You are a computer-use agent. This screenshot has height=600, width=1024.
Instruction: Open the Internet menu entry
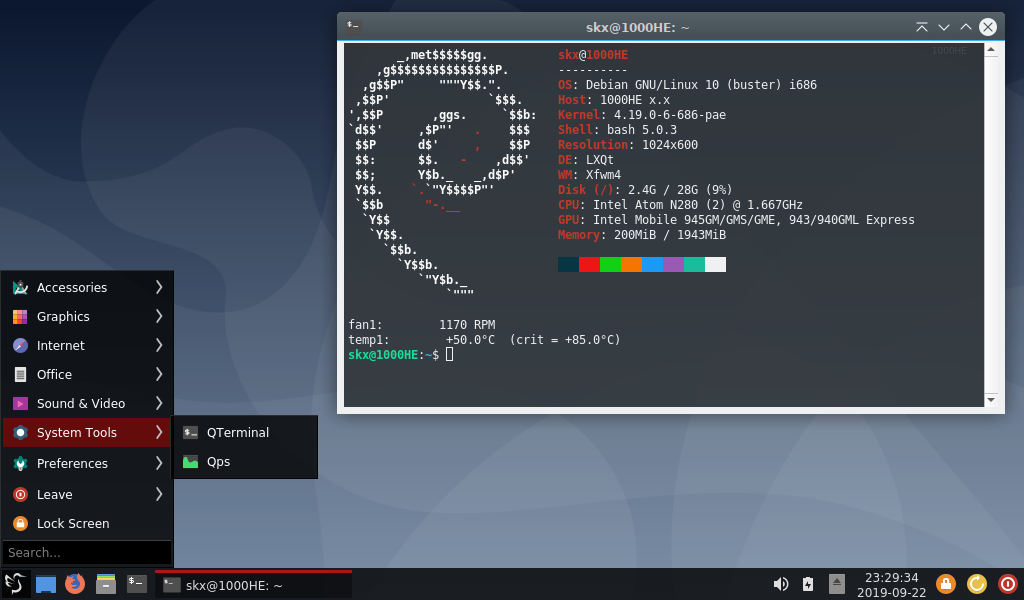pos(87,345)
